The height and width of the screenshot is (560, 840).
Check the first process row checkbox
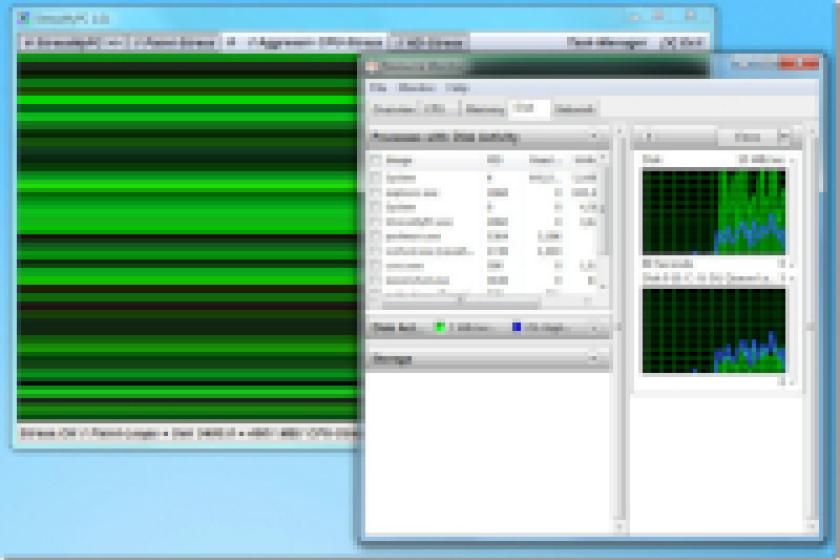[376, 178]
